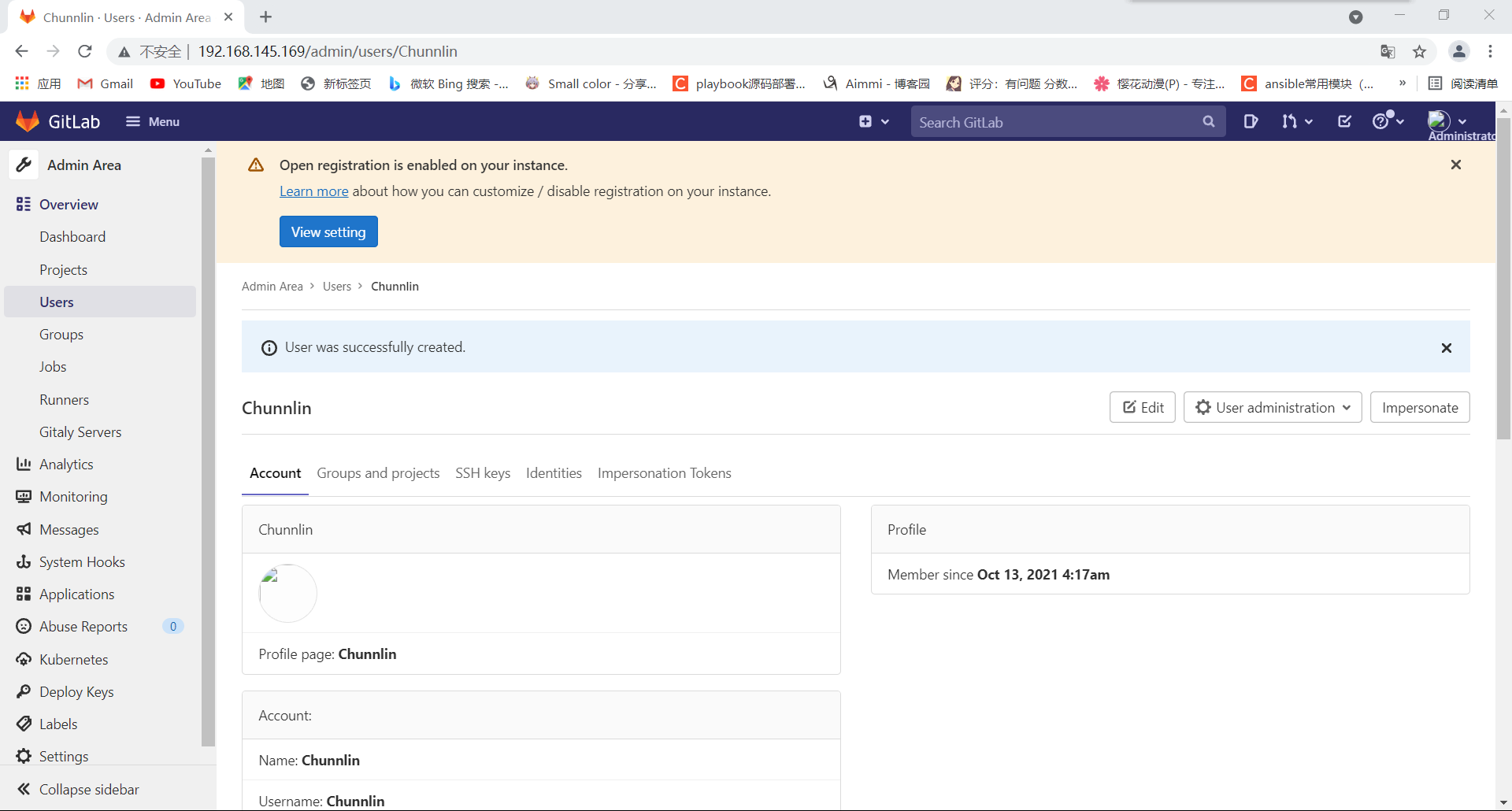The width and height of the screenshot is (1512, 811).
Task: Click the Monitoring screen icon
Action: point(24,497)
